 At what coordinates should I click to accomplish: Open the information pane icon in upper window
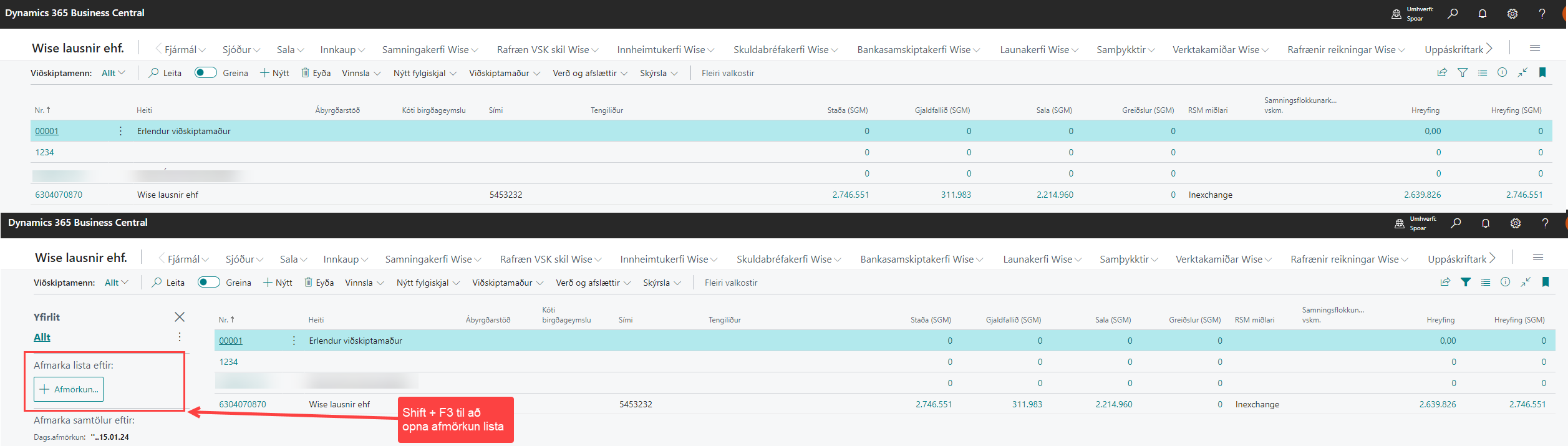pos(1502,73)
